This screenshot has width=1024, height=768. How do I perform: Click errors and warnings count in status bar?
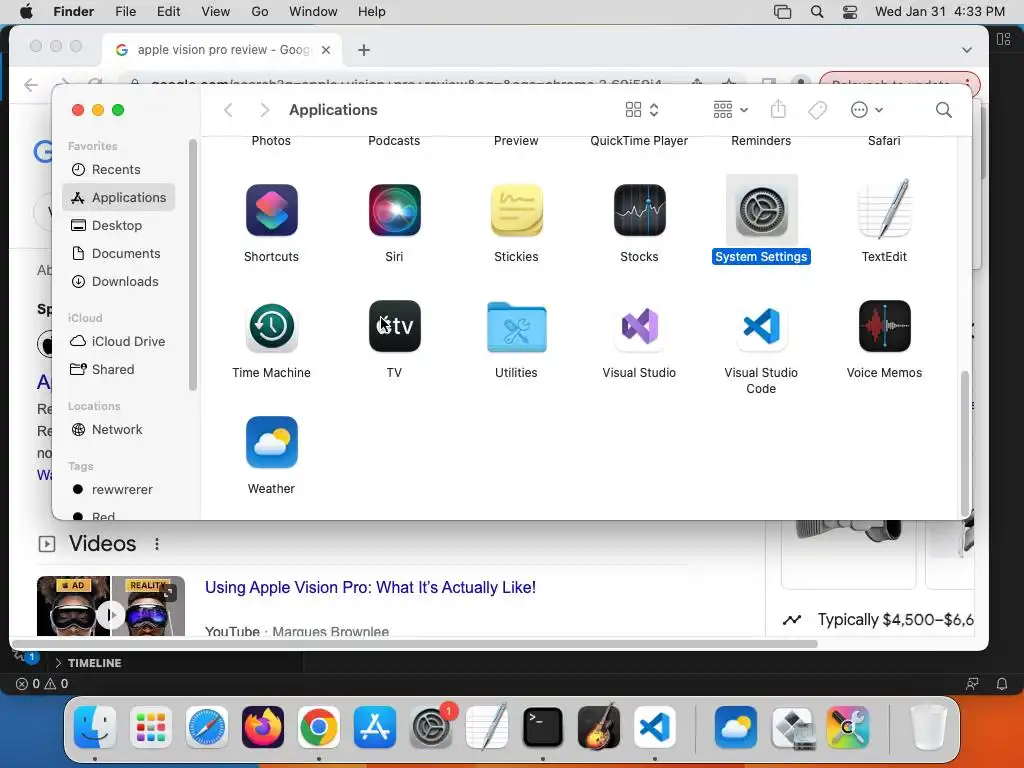[42, 684]
